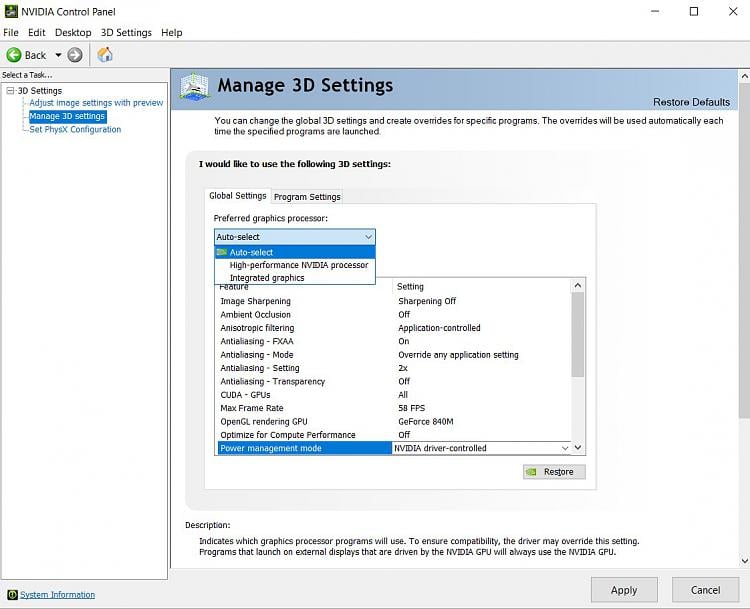Viewport: 750px width, 609px height.
Task: Click main page scroll down arrow
Action: [744, 561]
